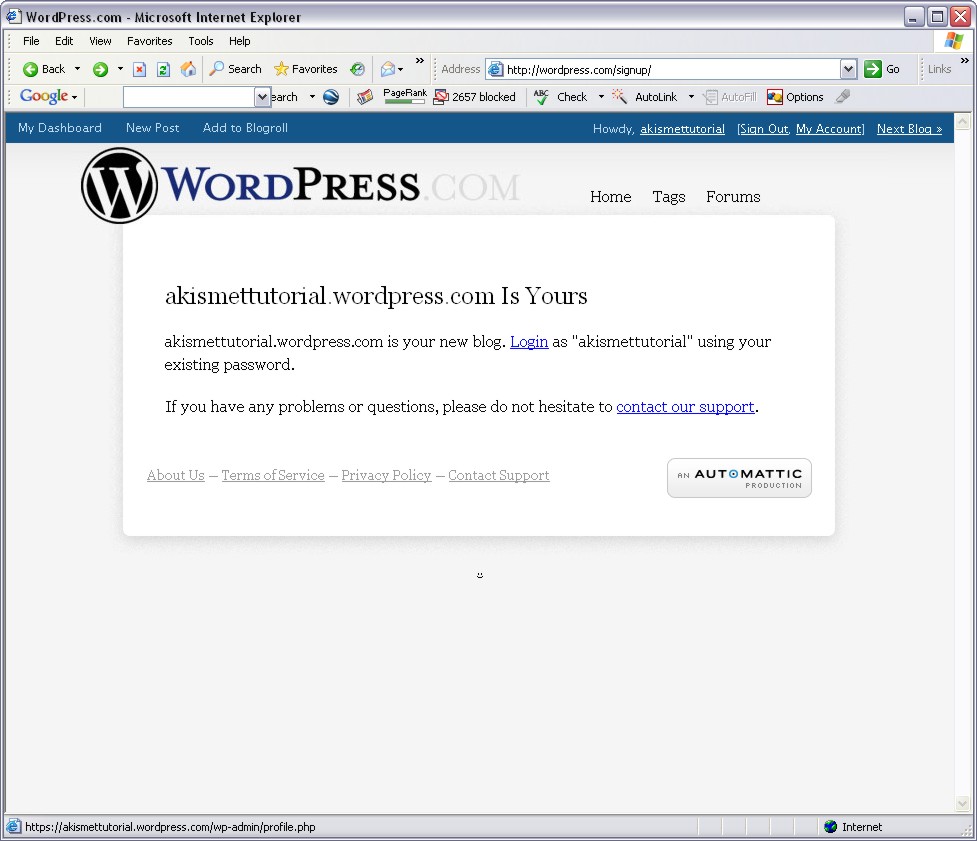Expand the Address bar URL dropdown
Screen dimensions: 977x841
(x=848, y=69)
